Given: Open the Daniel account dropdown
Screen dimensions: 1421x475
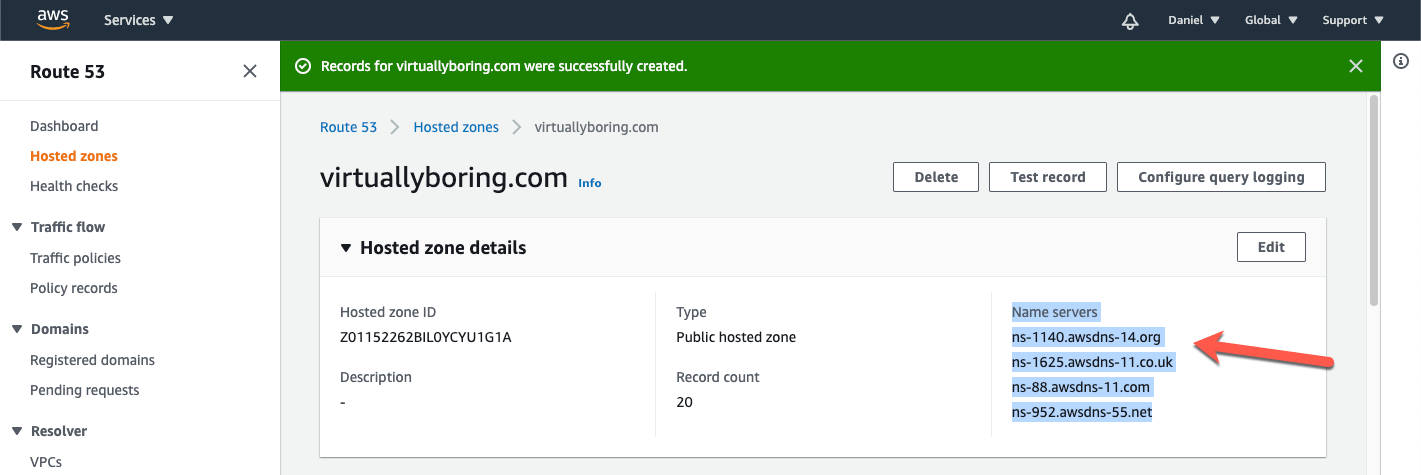Looking at the screenshot, I should point(1194,20).
